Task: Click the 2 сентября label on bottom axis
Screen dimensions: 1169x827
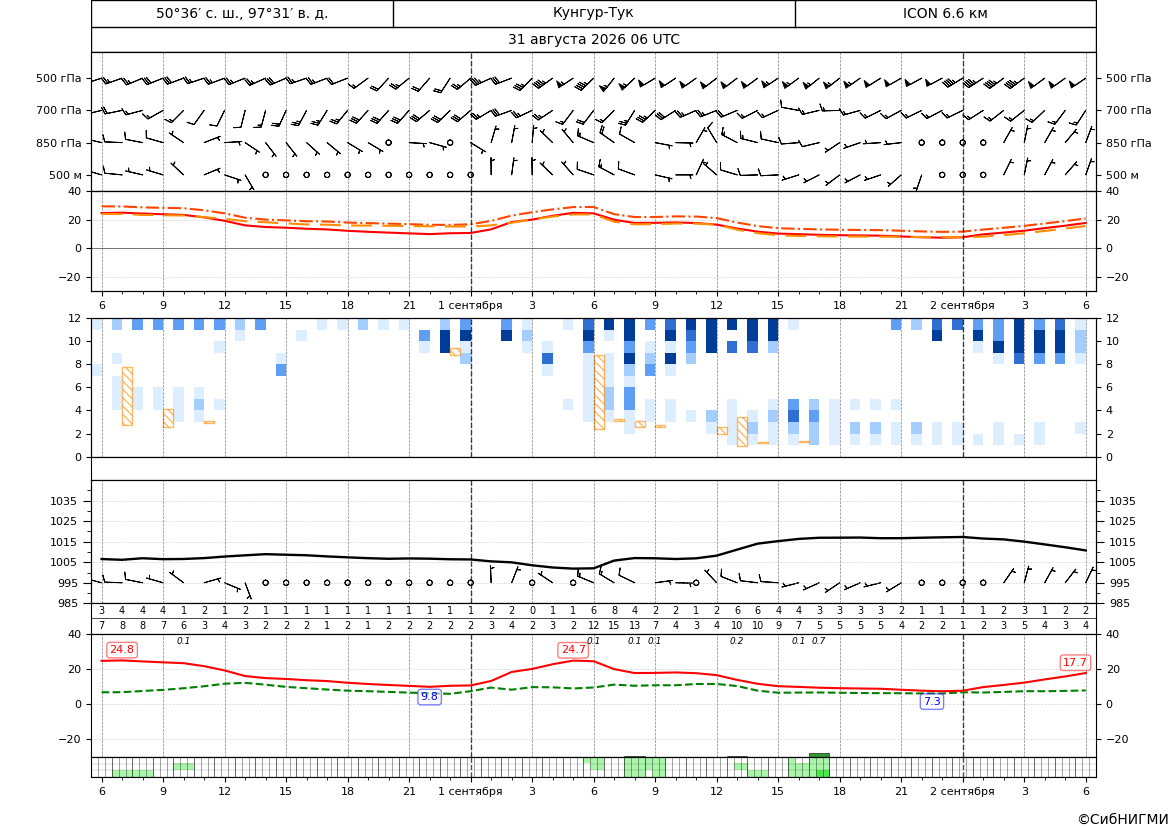Action: point(962,791)
